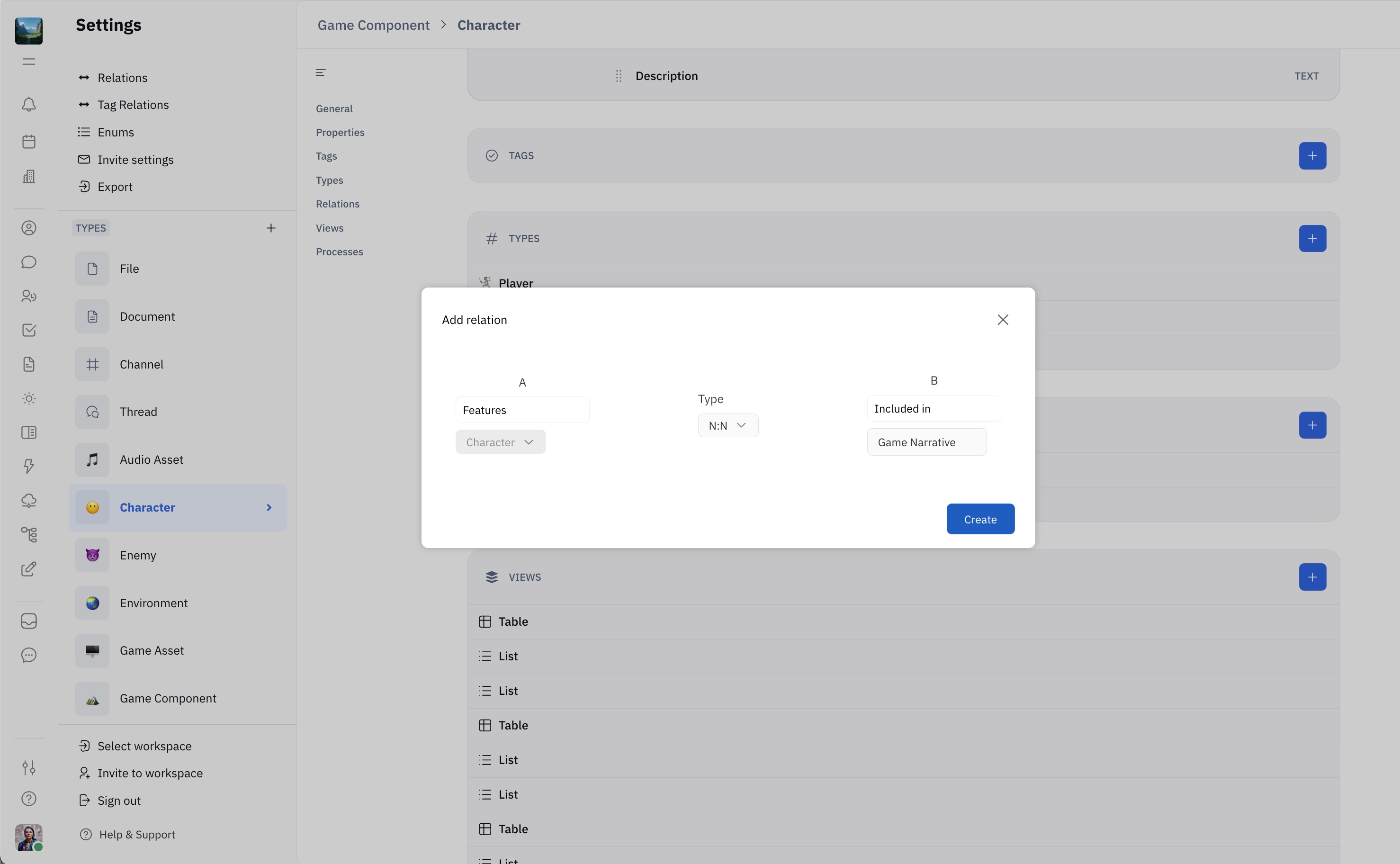The width and height of the screenshot is (1400, 864).
Task: Click the Features name input field
Action: [522, 410]
